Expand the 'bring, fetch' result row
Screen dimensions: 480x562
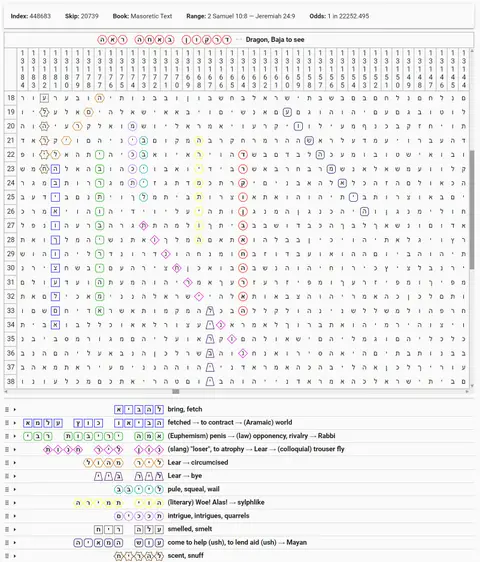[15, 409]
